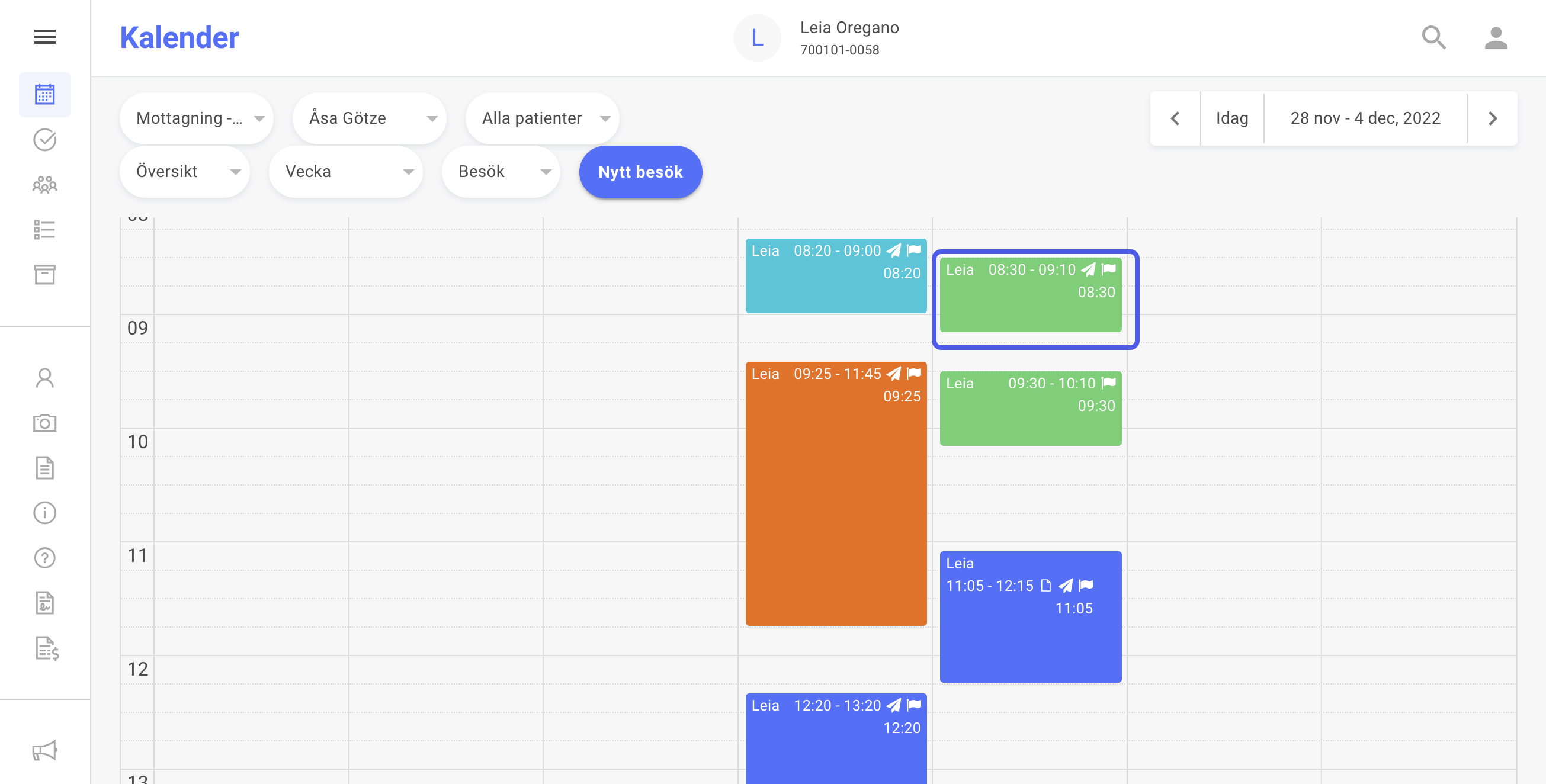Viewport: 1546px width, 784px height.
Task: Click flag icon on 09:30 - 10:10 visit
Action: (x=1108, y=383)
